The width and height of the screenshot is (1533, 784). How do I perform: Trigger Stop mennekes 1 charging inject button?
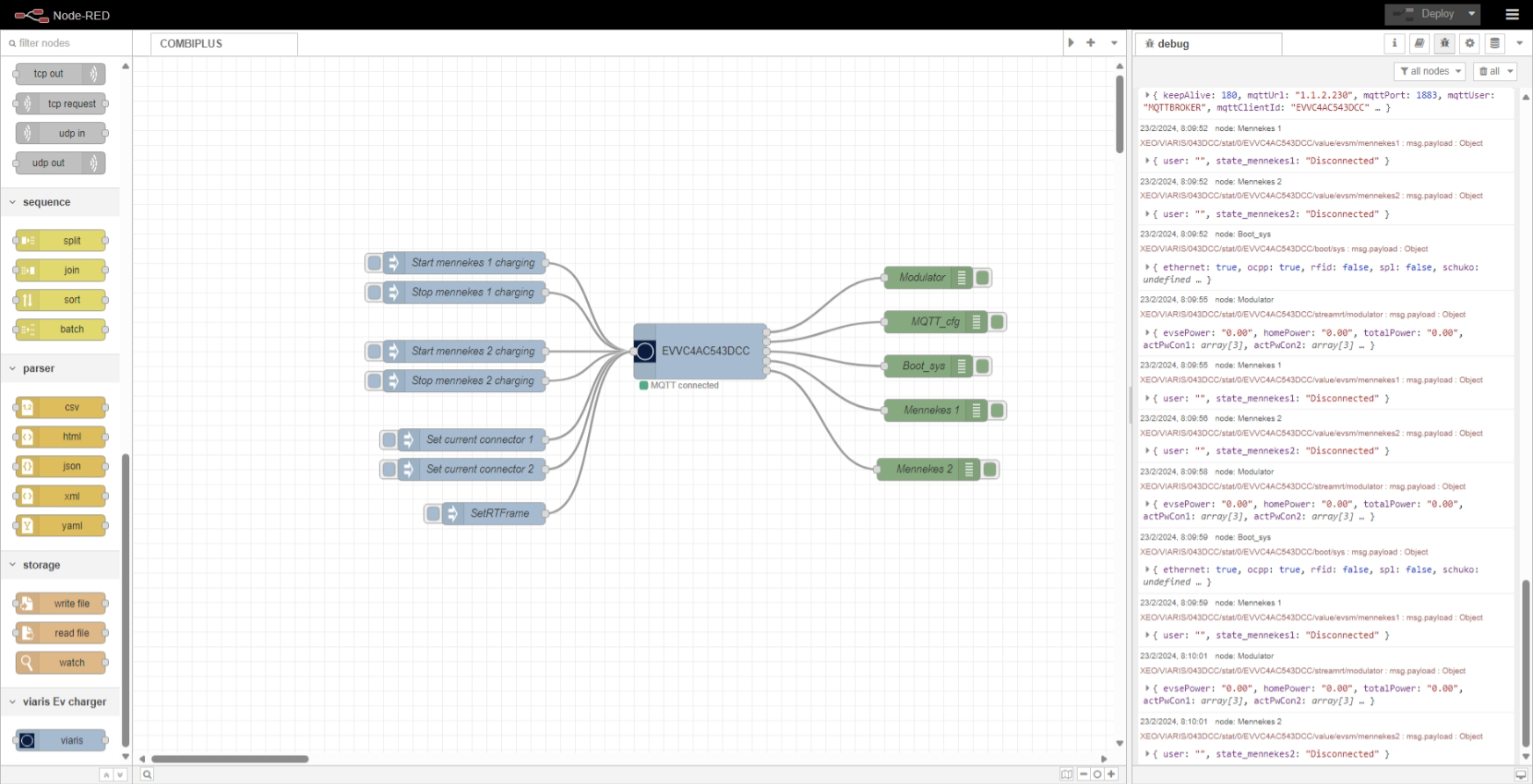tap(374, 293)
